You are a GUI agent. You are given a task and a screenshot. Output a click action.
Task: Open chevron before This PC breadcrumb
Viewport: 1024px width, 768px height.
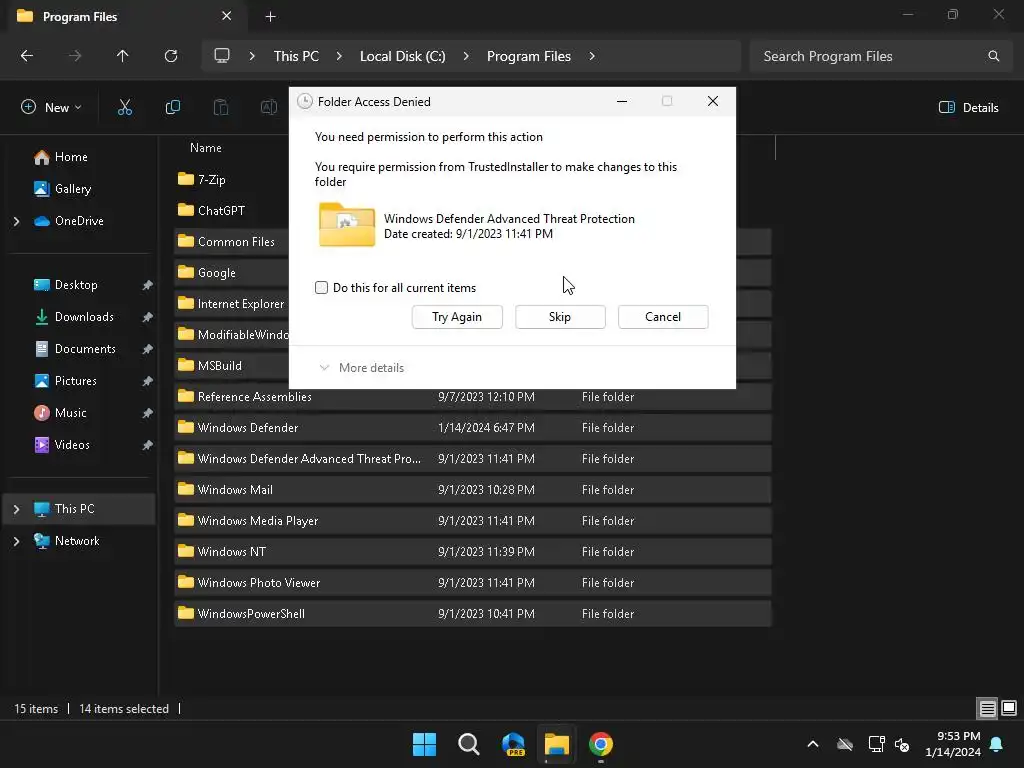click(252, 56)
